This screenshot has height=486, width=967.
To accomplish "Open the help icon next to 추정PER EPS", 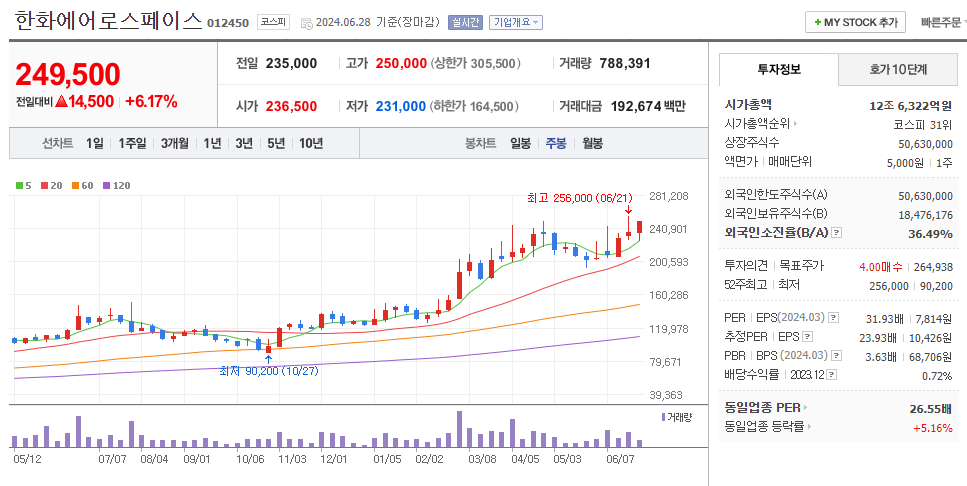I will click(x=807, y=337).
